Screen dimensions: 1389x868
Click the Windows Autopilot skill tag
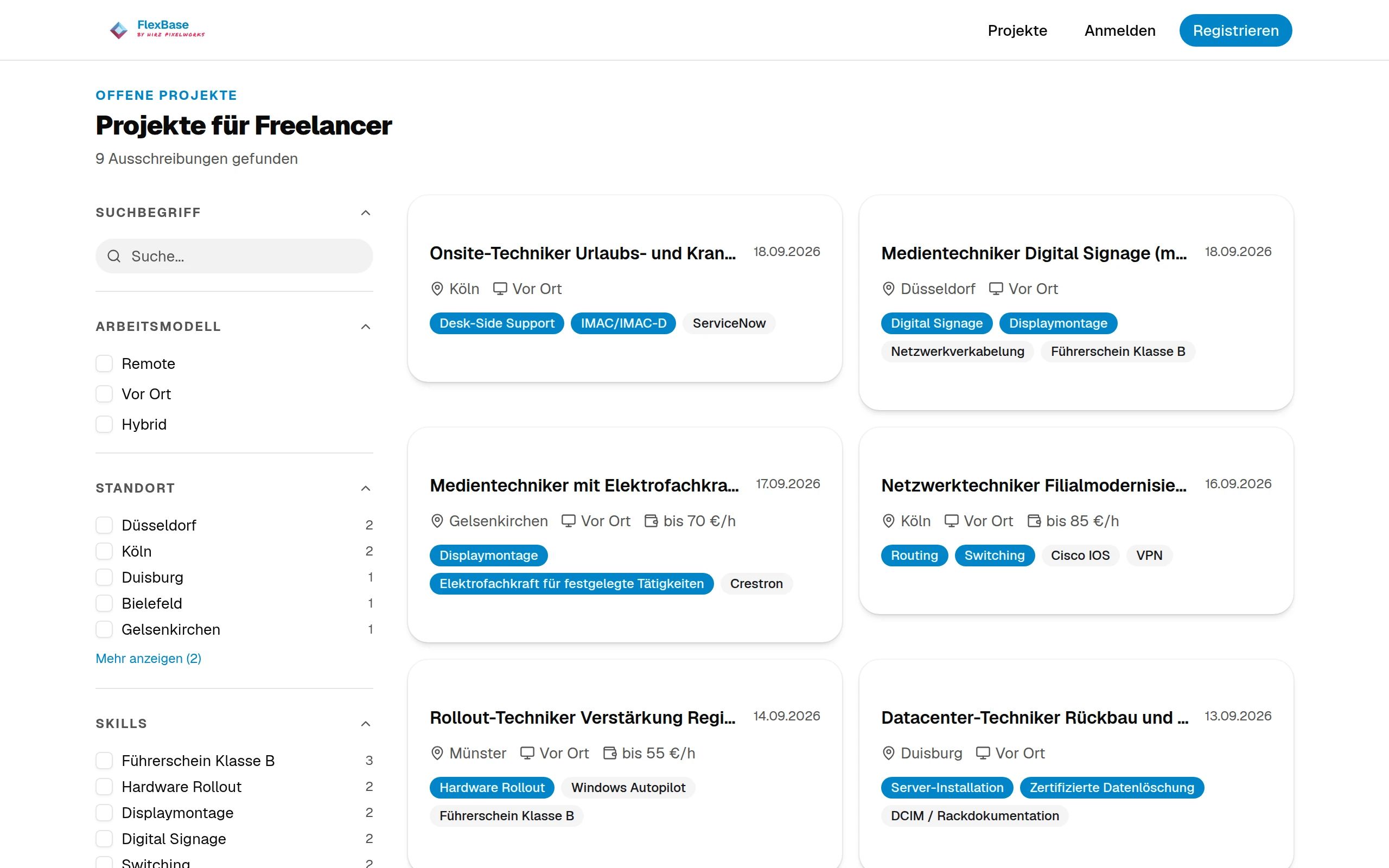[x=628, y=787]
